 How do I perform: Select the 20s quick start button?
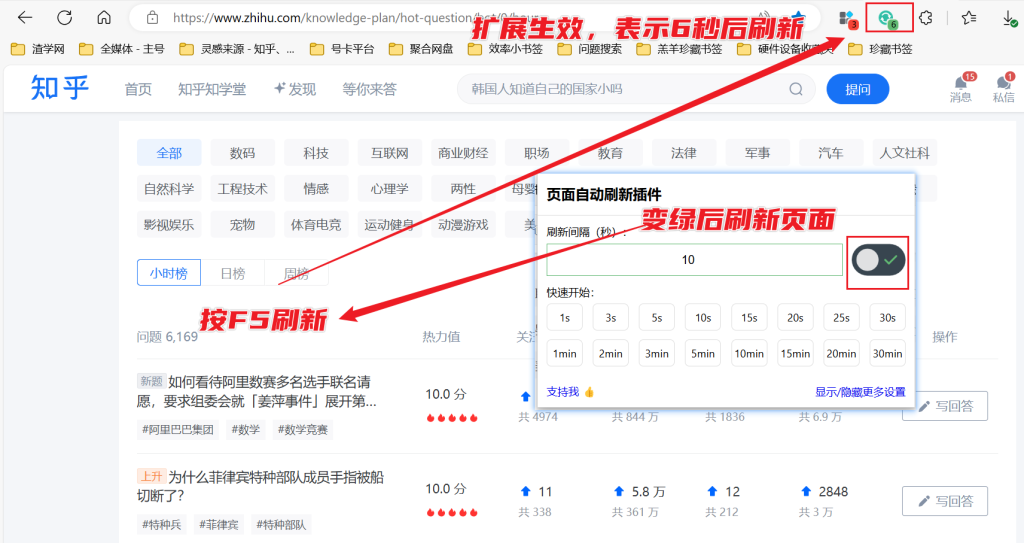coord(795,318)
